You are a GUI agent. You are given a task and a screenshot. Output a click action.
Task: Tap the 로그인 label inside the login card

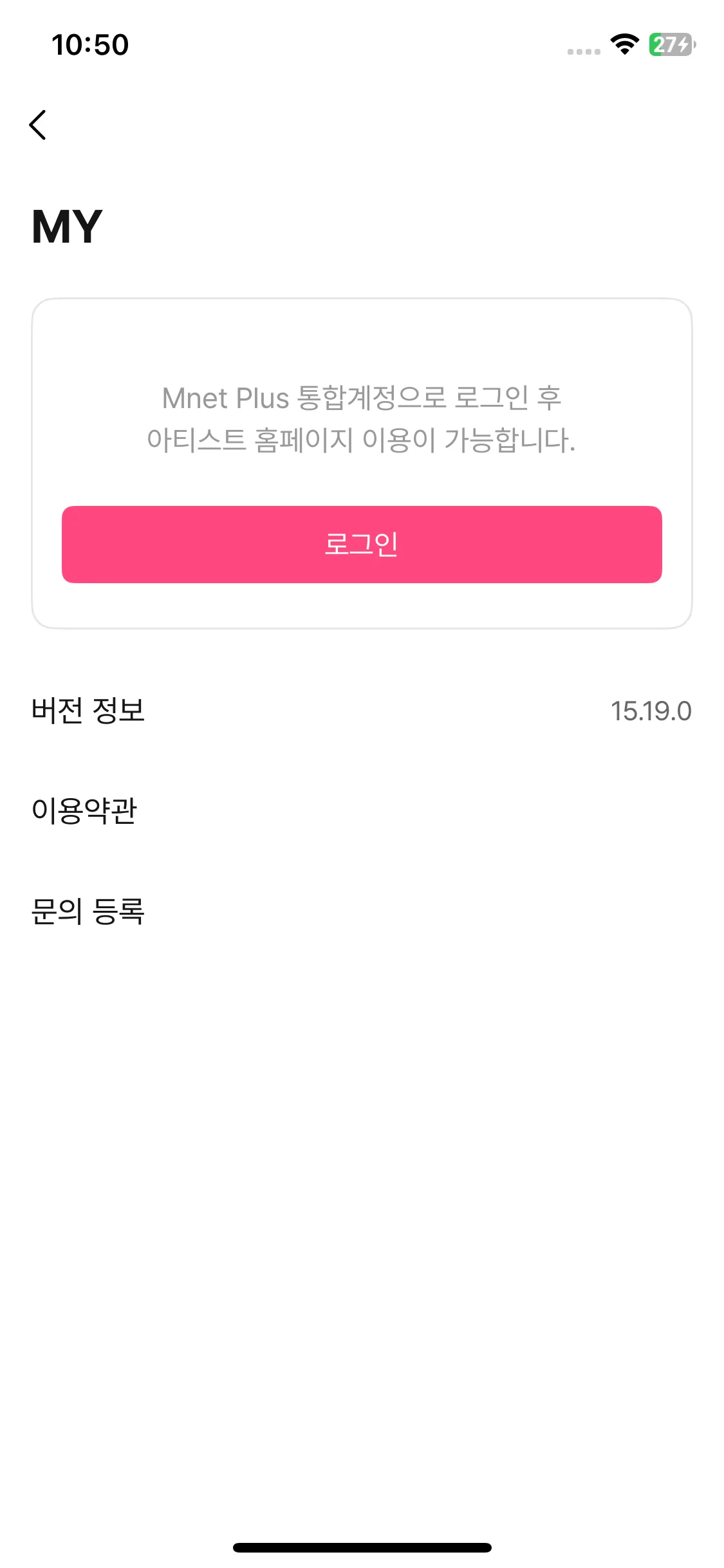coord(362,545)
